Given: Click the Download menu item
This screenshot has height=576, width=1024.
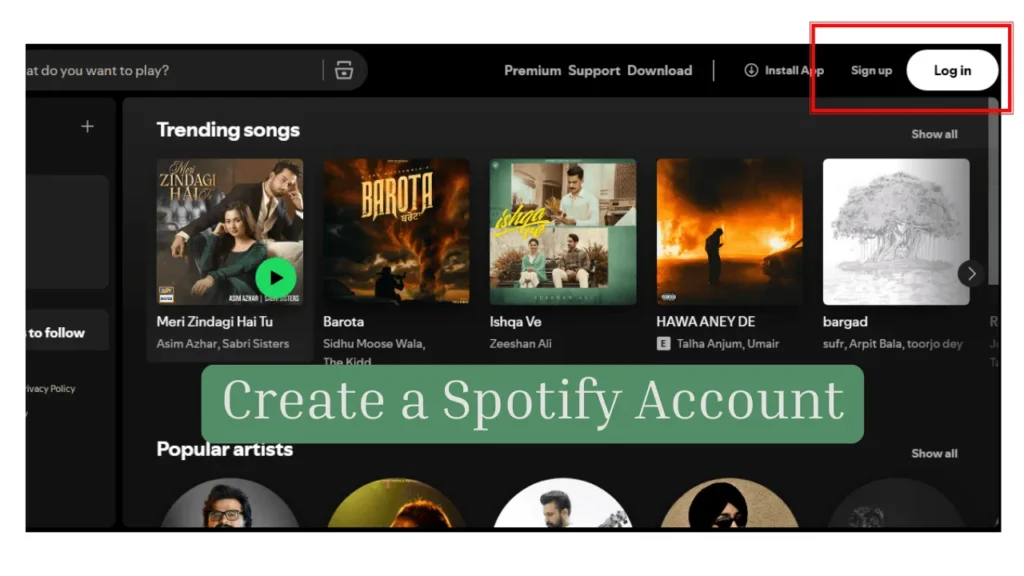Looking at the screenshot, I should (x=660, y=70).
